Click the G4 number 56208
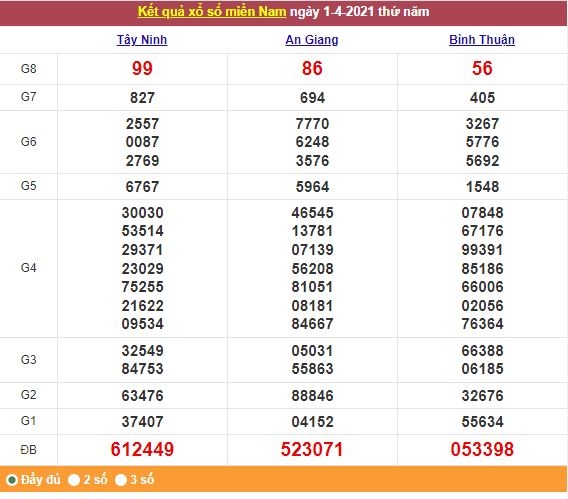The image size is (568, 499). 312,269
